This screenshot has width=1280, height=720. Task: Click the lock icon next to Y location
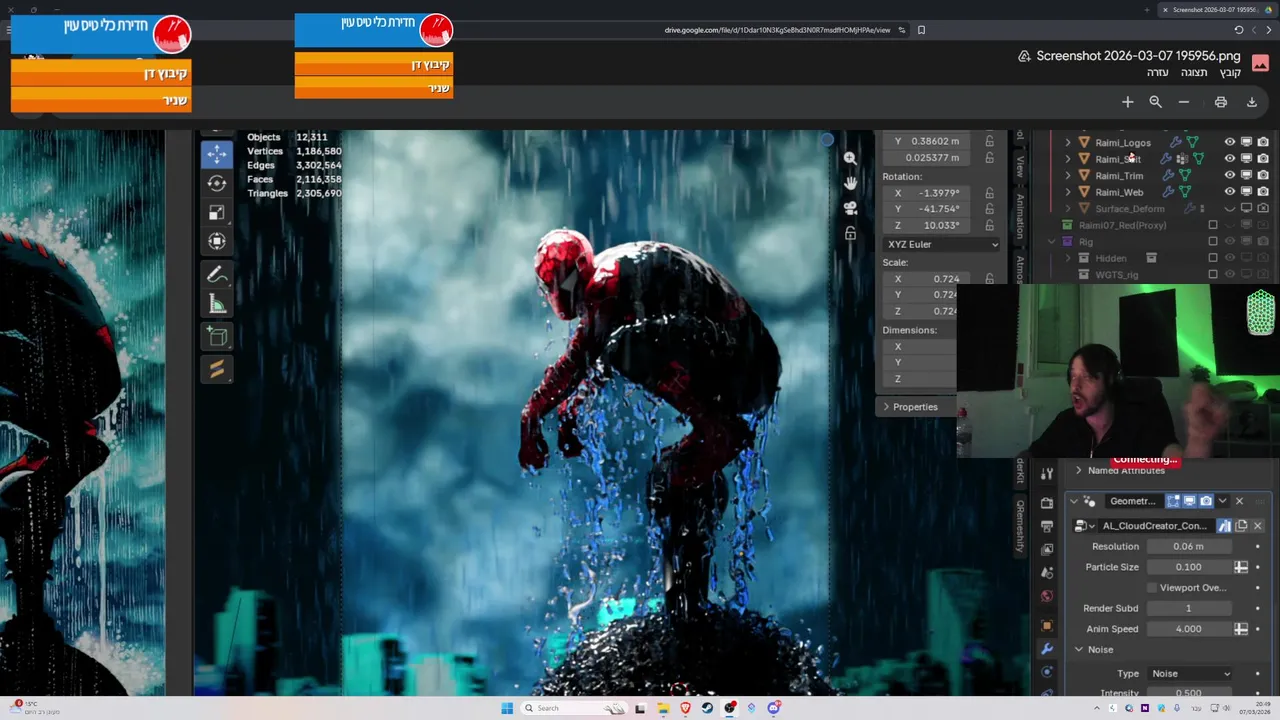[990, 141]
